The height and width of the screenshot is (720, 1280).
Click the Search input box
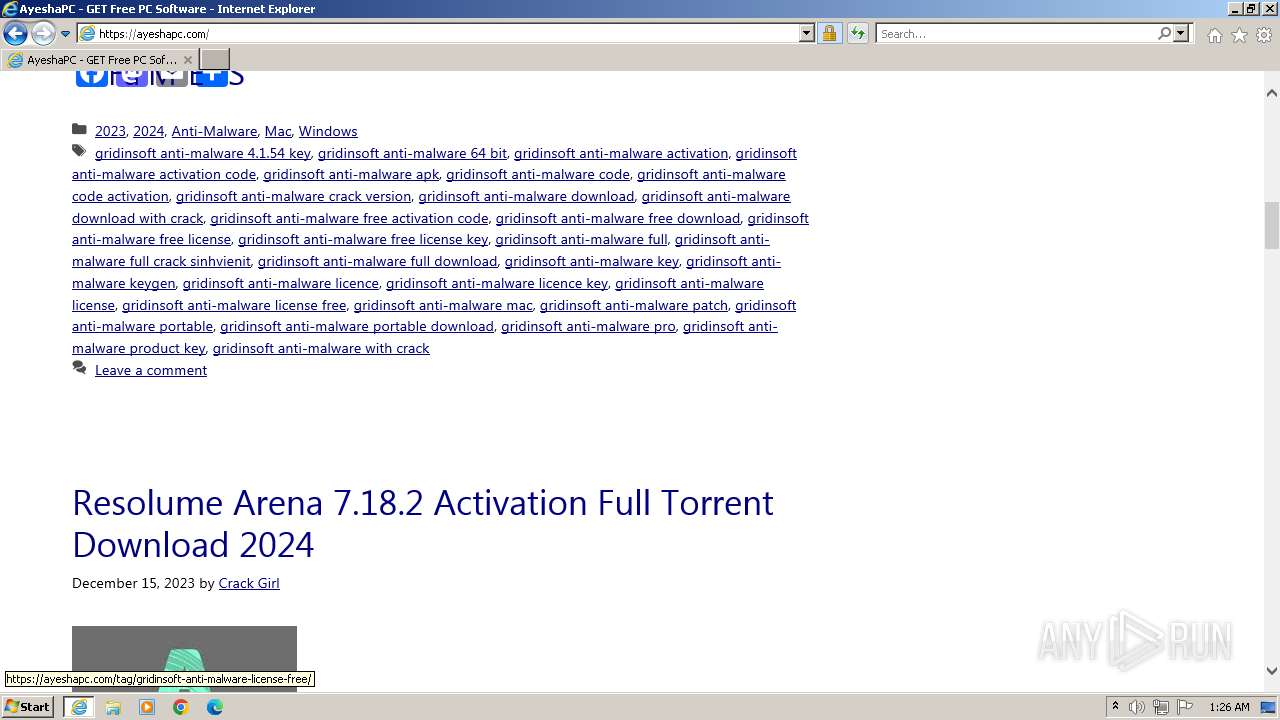1015,33
